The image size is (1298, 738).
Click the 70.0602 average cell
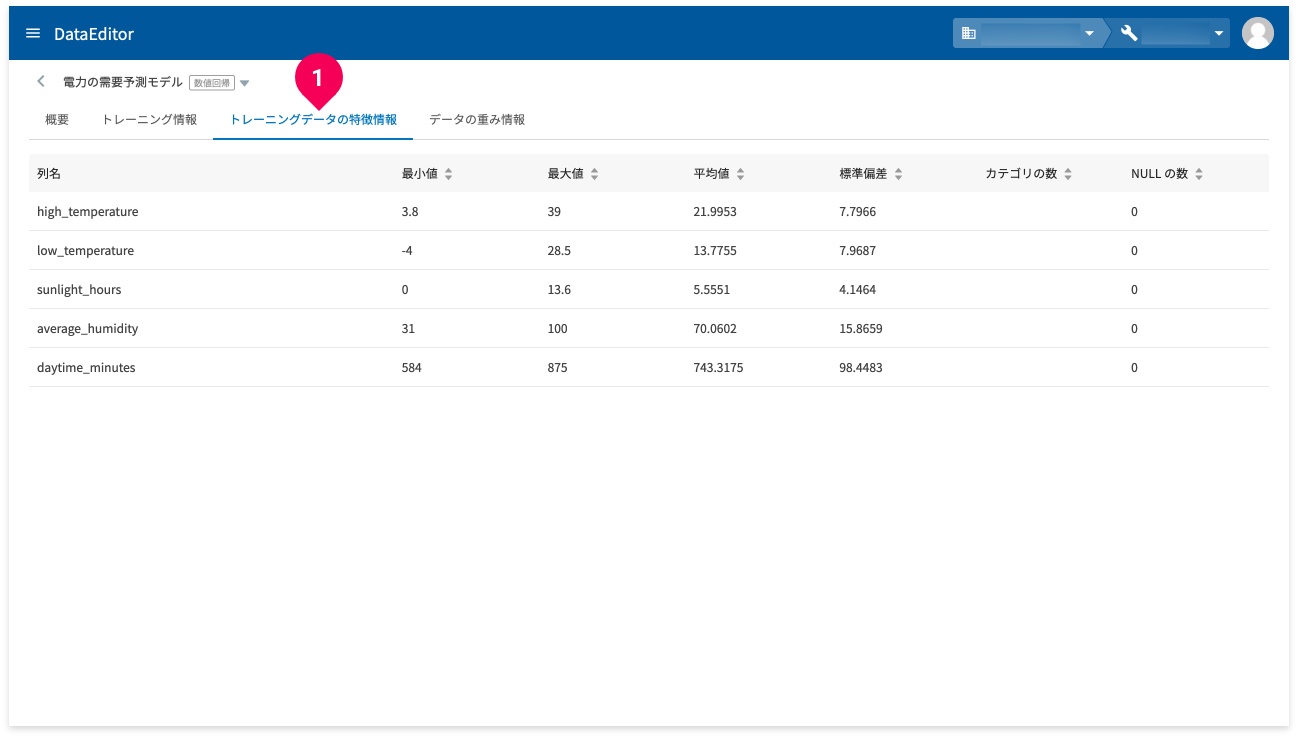[x=715, y=329]
